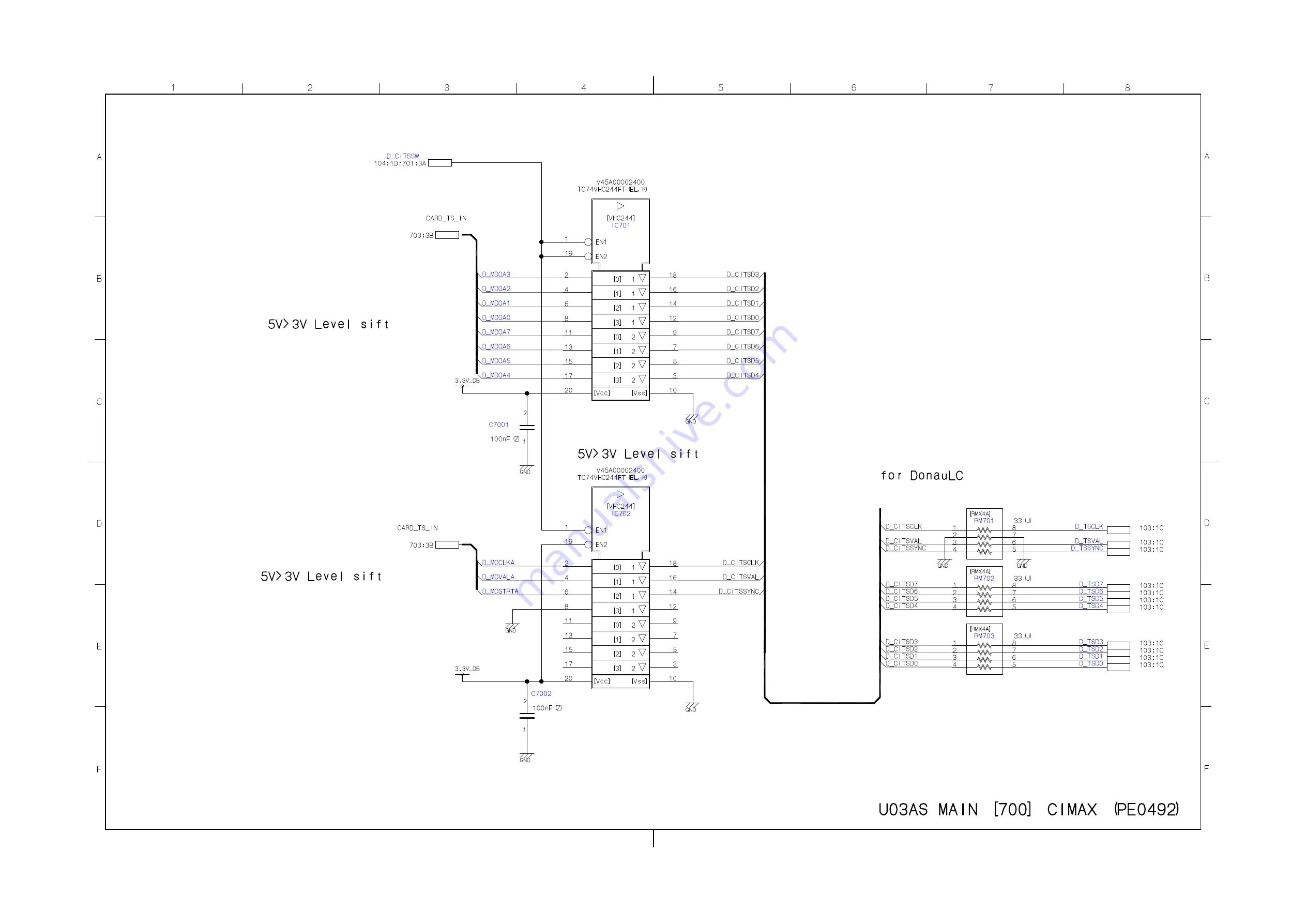1306x924 pixels.
Task: Click the D_TSD5 output label
Action: pos(1091,599)
